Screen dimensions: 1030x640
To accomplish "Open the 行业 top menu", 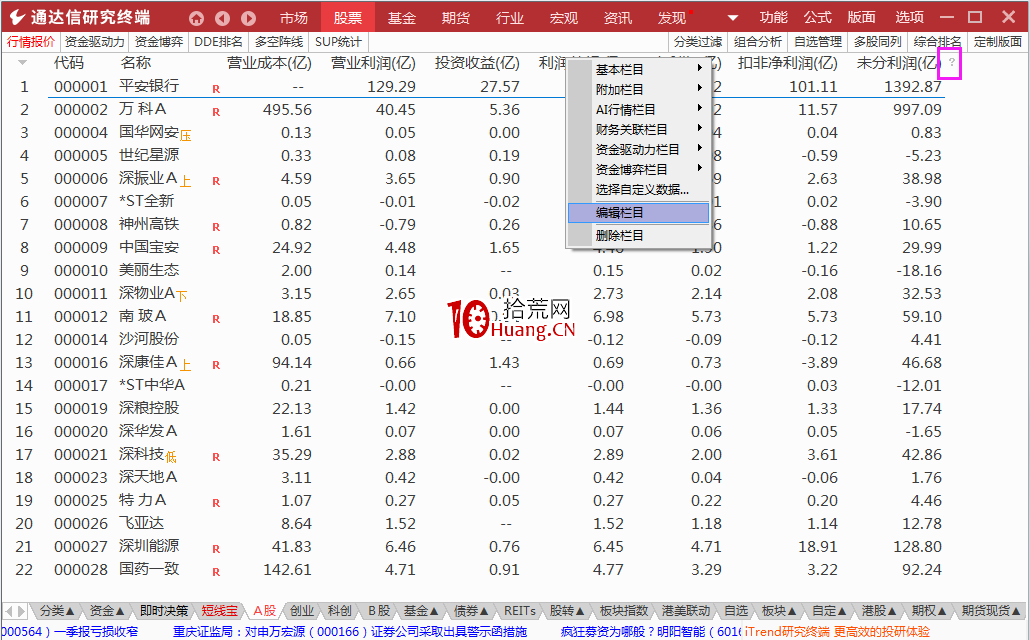I will click(510, 18).
